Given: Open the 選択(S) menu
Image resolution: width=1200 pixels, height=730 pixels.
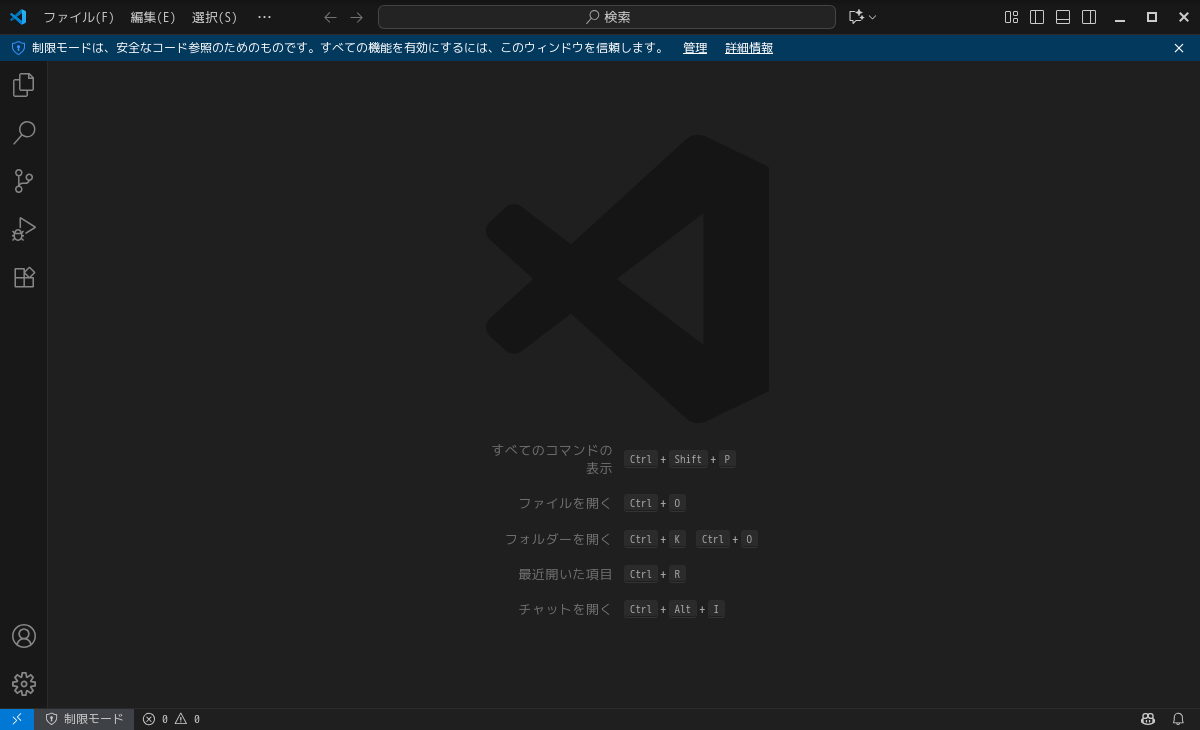Looking at the screenshot, I should 215,17.
